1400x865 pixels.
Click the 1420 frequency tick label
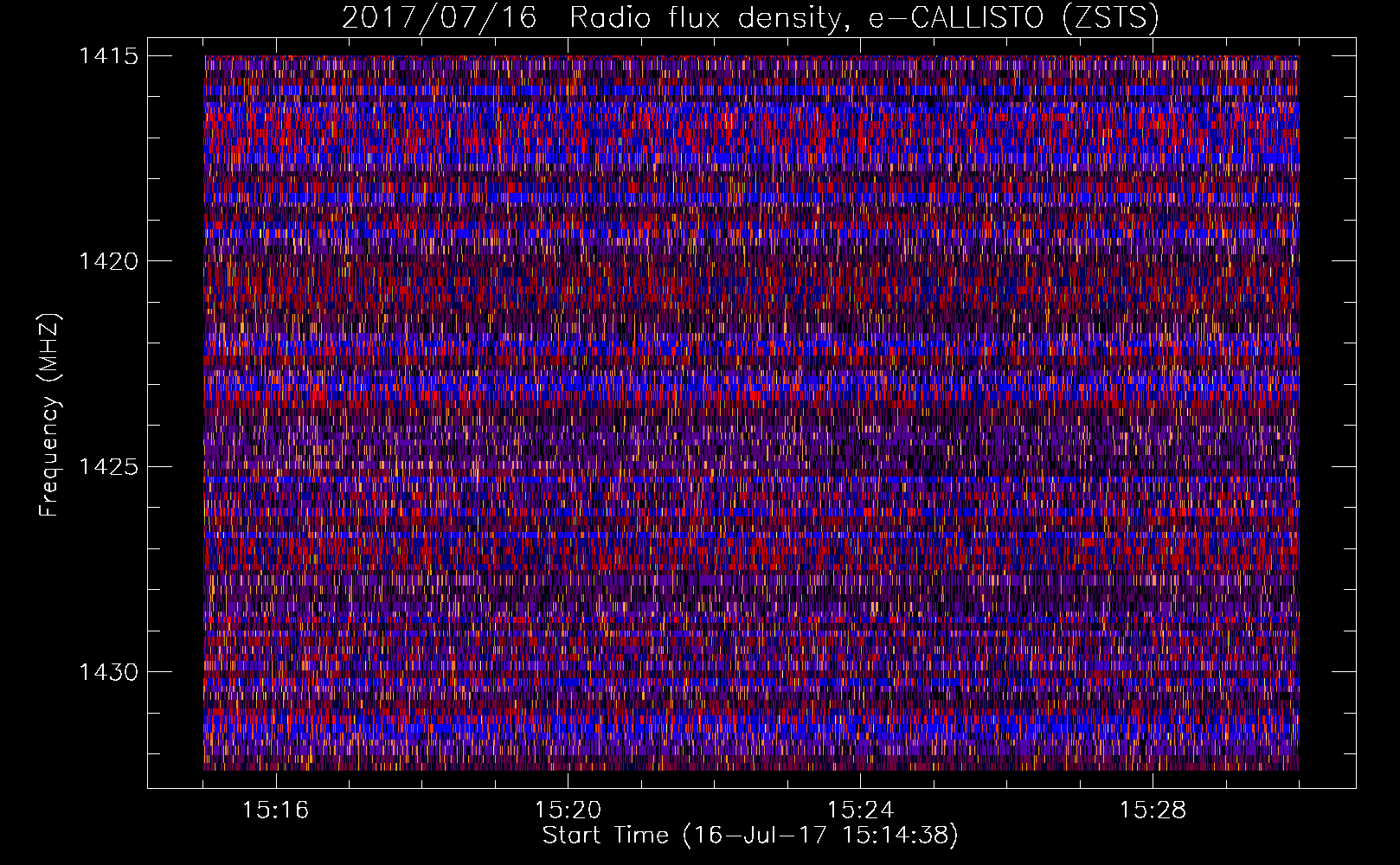108,261
